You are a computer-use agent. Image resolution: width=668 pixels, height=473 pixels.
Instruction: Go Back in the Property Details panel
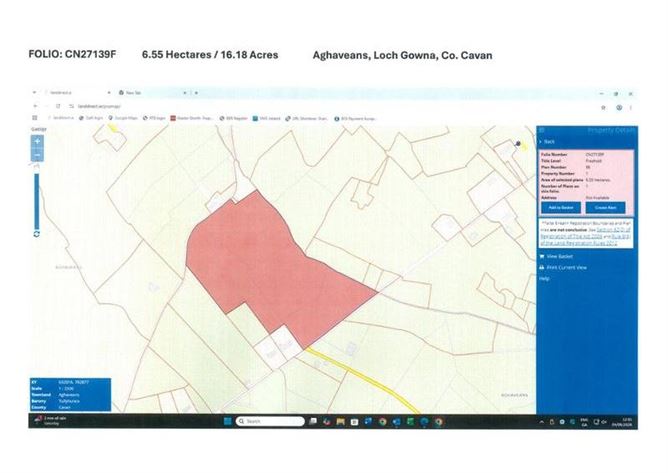click(547, 141)
